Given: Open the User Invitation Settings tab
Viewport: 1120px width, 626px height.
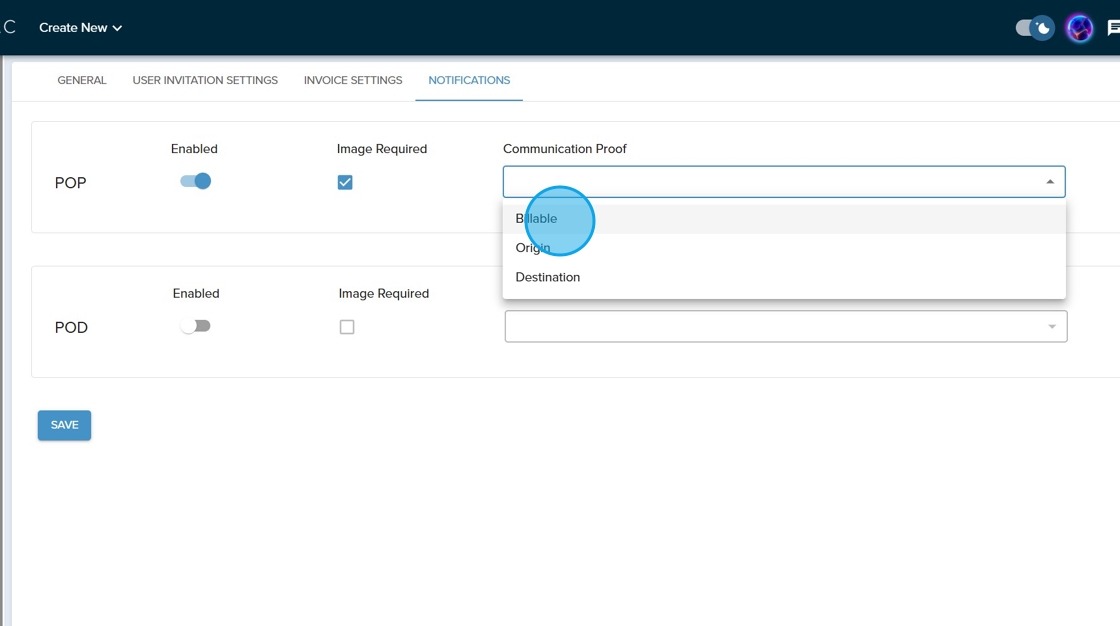Looking at the screenshot, I should tap(205, 80).
